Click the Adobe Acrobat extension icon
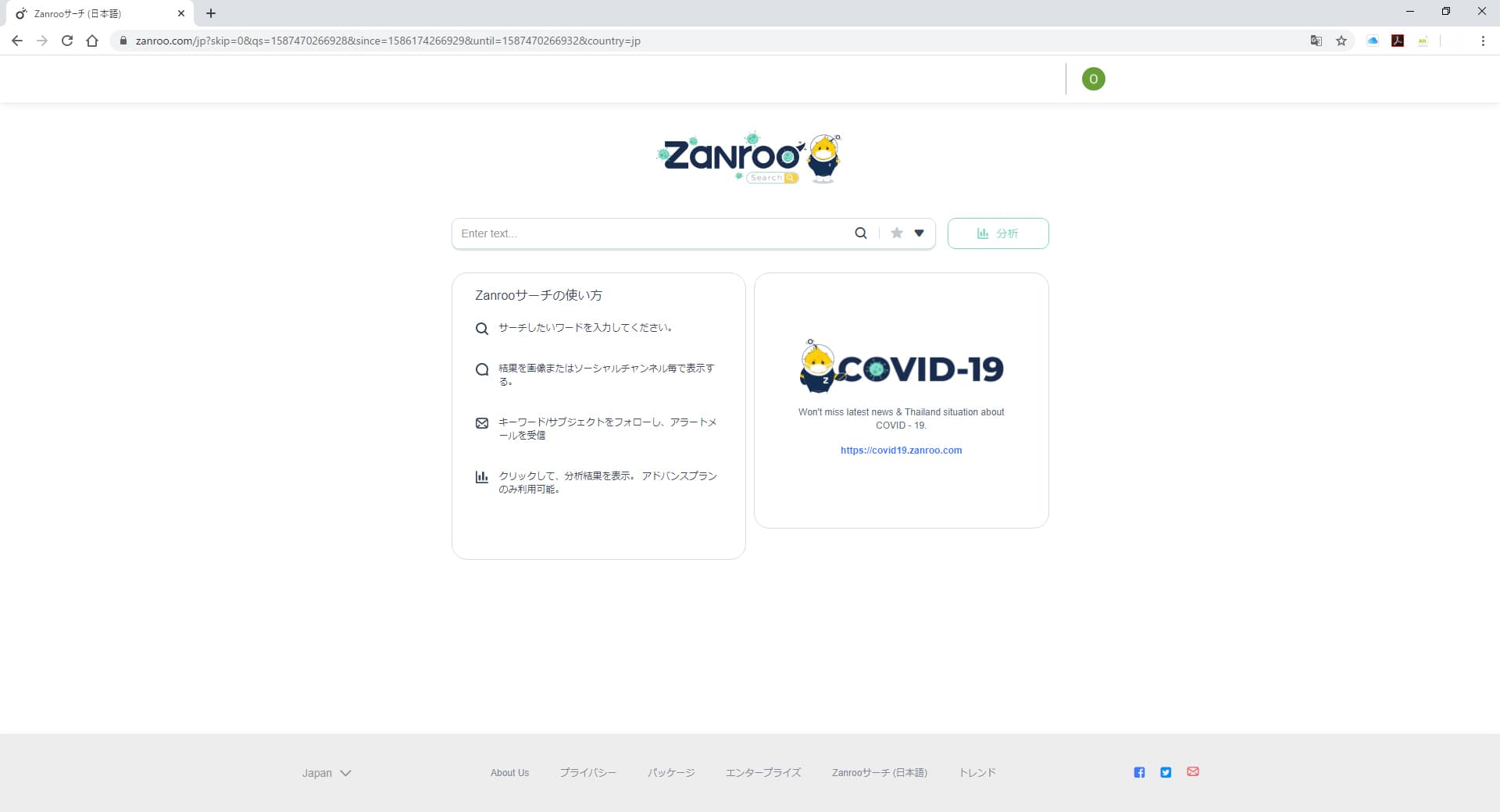 (1398, 41)
